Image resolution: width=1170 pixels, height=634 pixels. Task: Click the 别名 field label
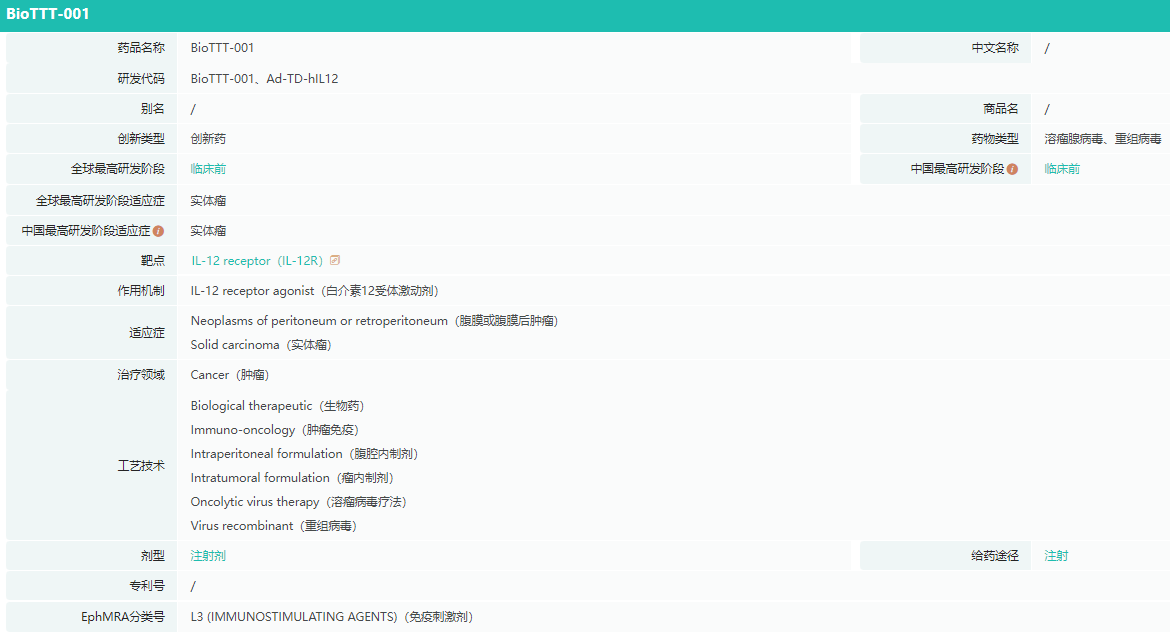click(153, 109)
